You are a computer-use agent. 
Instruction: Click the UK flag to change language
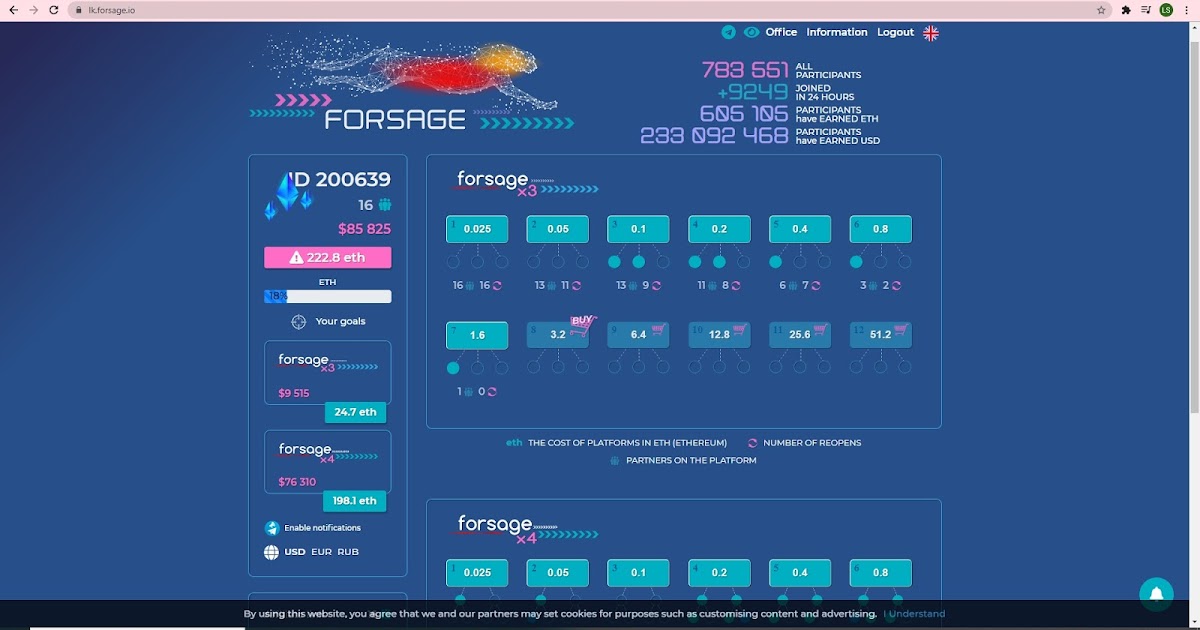coord(931,32)
